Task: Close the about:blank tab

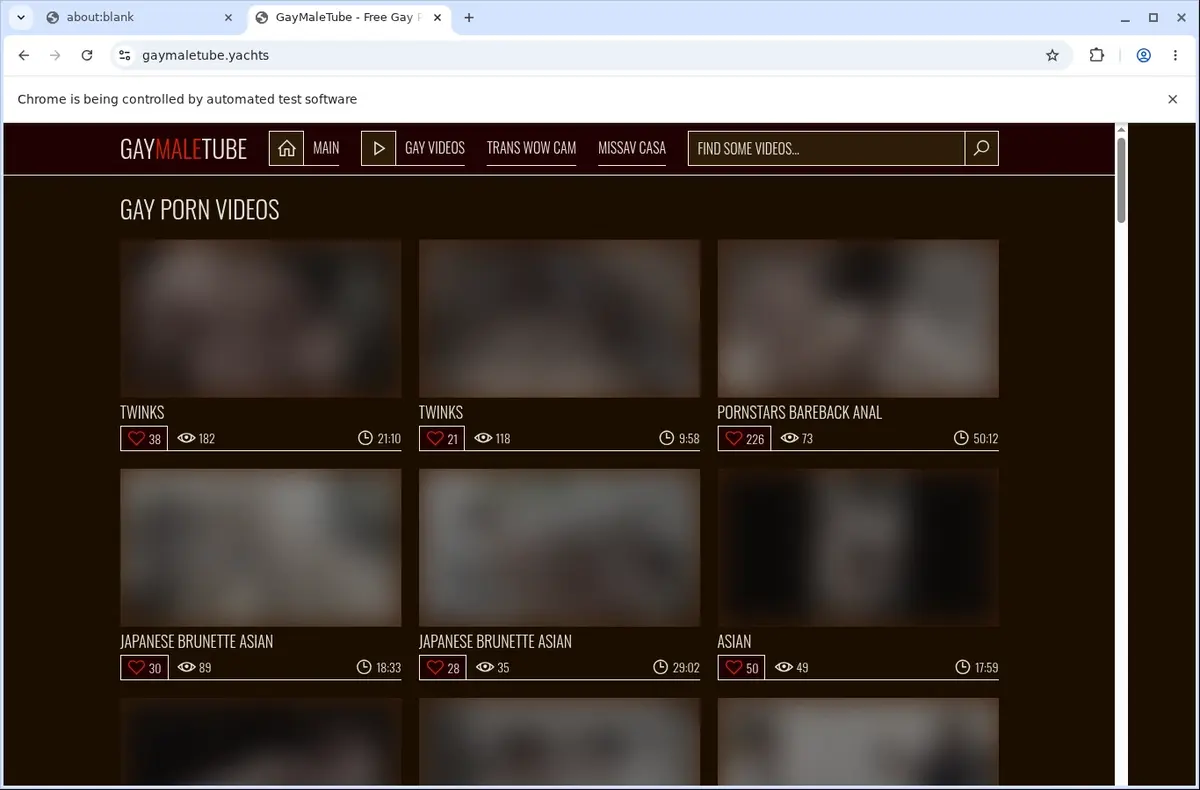Action: click(228, 17)
